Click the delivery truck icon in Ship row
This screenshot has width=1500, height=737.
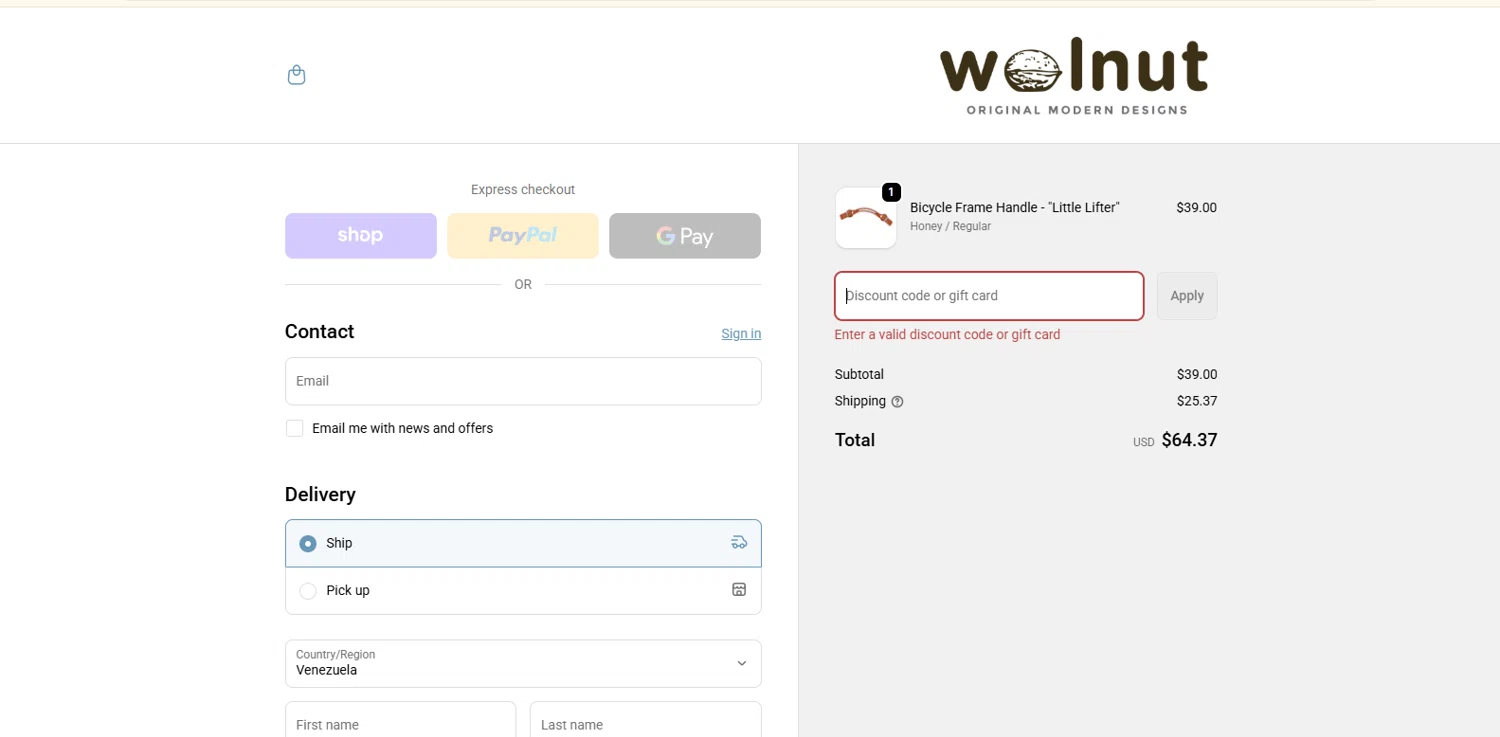coord(739,543)
